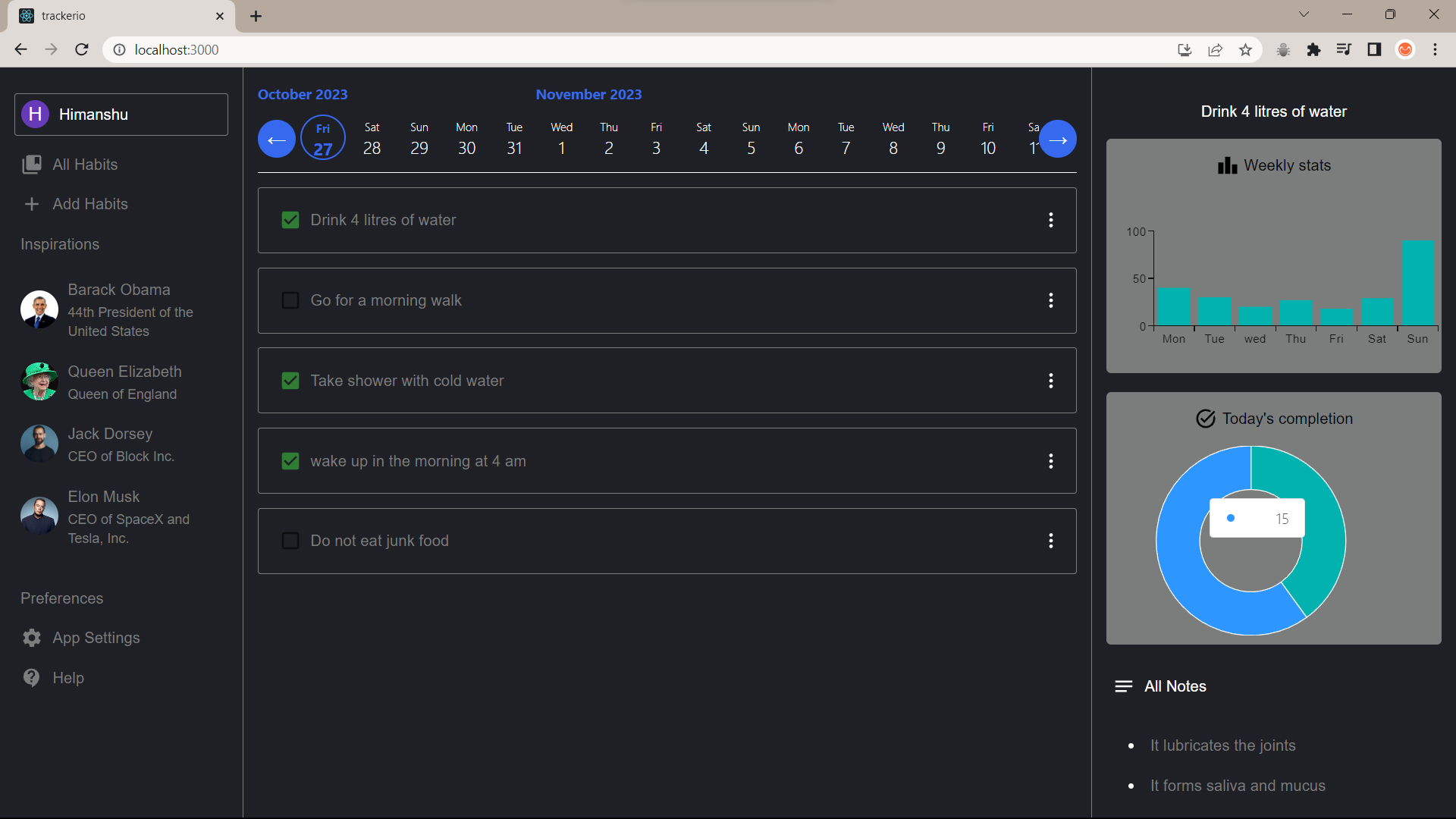Expand options for Go for a morning walk
Screen dimensions: 1456x819
[x=1050, y=300]
